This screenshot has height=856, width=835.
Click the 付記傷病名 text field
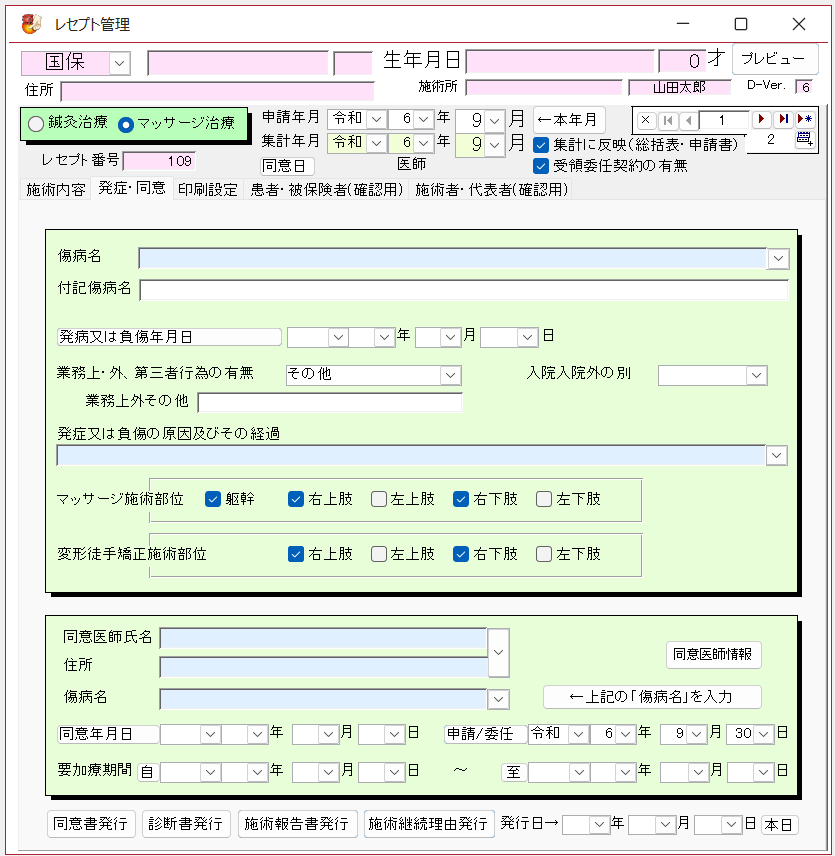click(x=463, y=290)
